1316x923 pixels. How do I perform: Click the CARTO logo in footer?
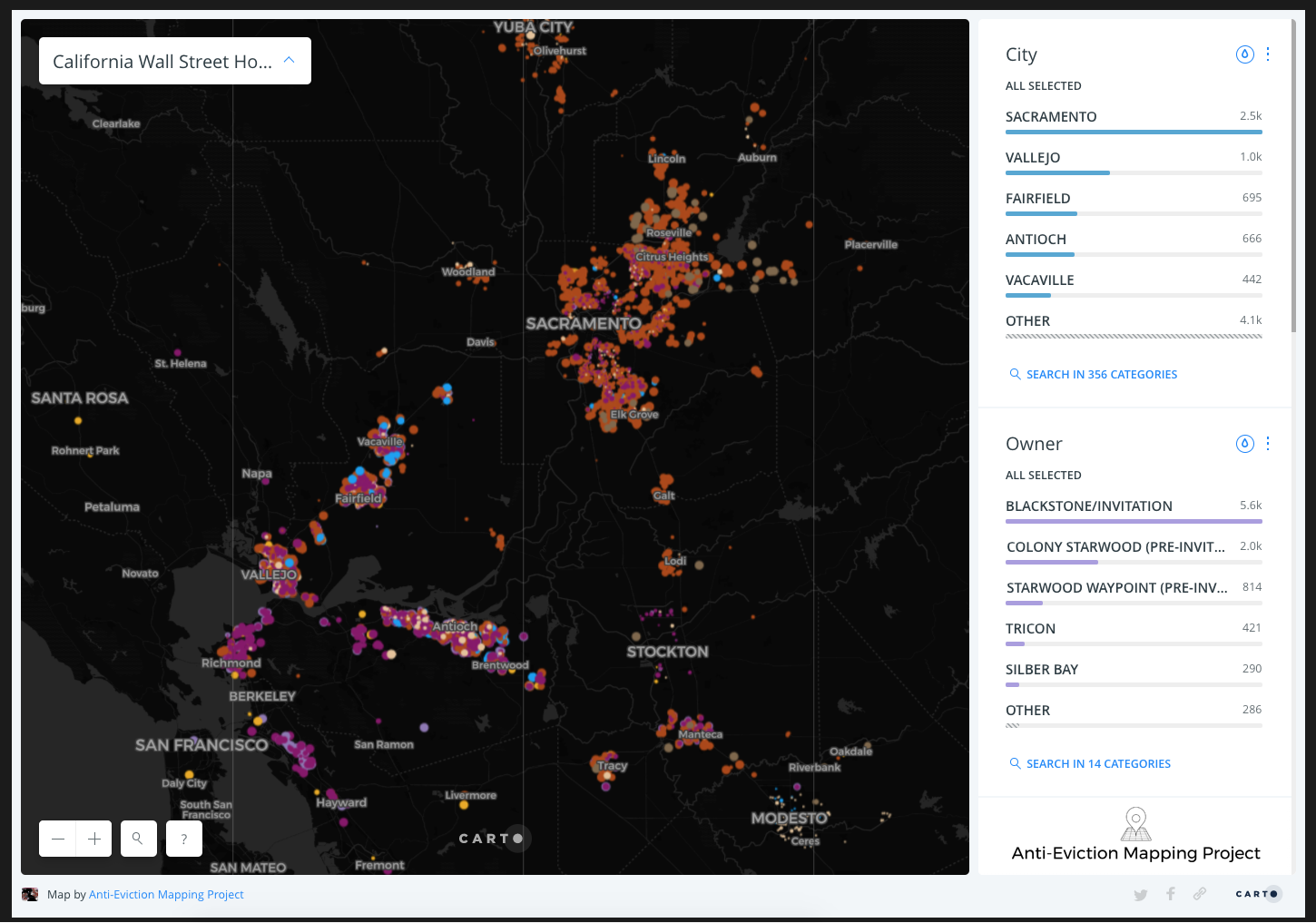tap(1258, 894)
